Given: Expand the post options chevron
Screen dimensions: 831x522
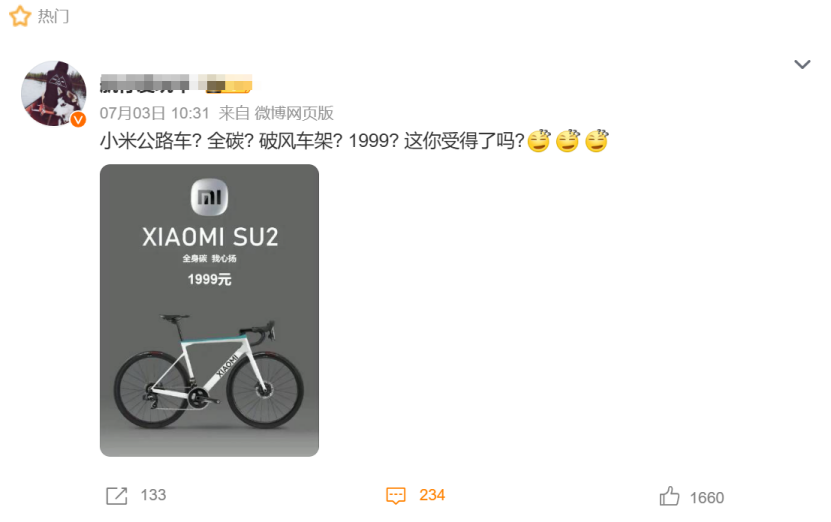Looking at the screenshot, I should [x=802, y=65].
